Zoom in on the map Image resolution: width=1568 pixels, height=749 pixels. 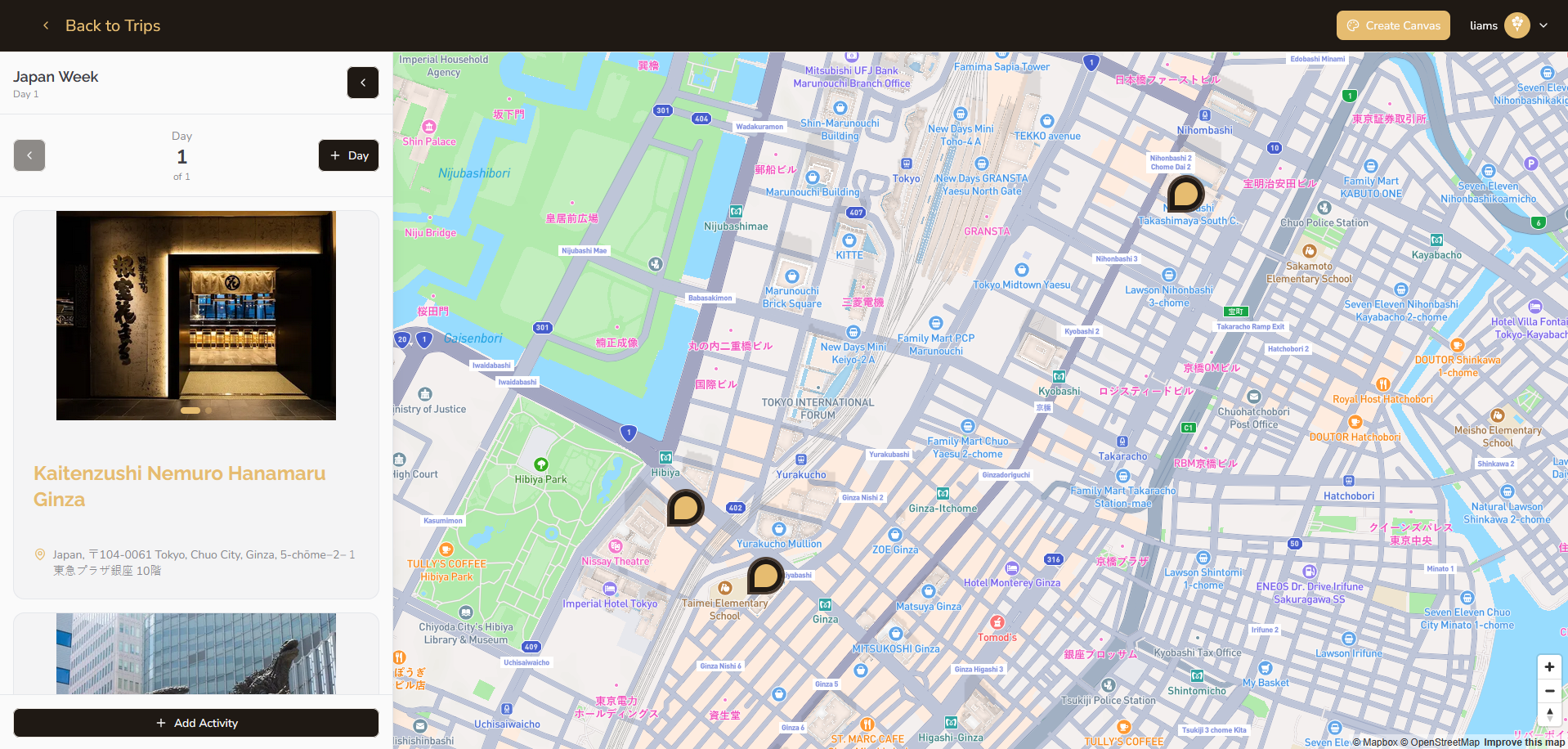coord(1548,667)
